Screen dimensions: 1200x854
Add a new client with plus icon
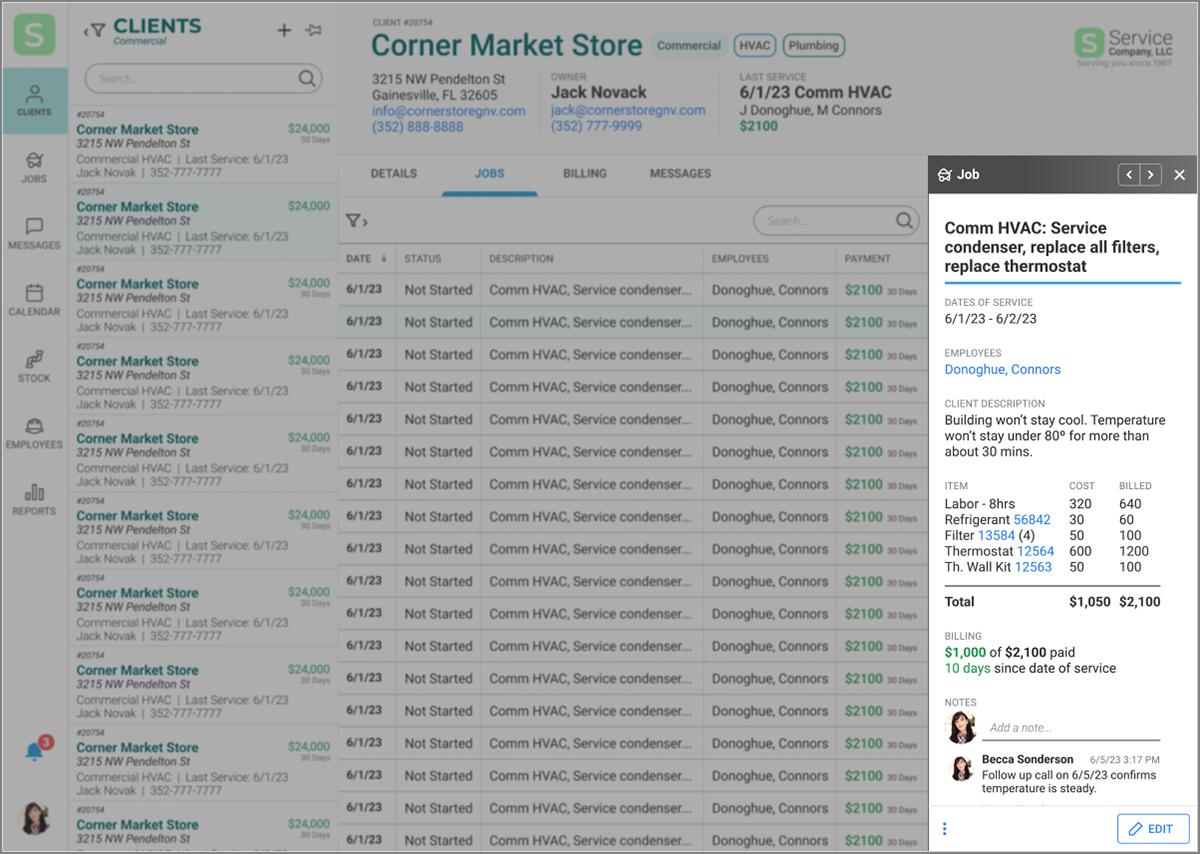284,30
